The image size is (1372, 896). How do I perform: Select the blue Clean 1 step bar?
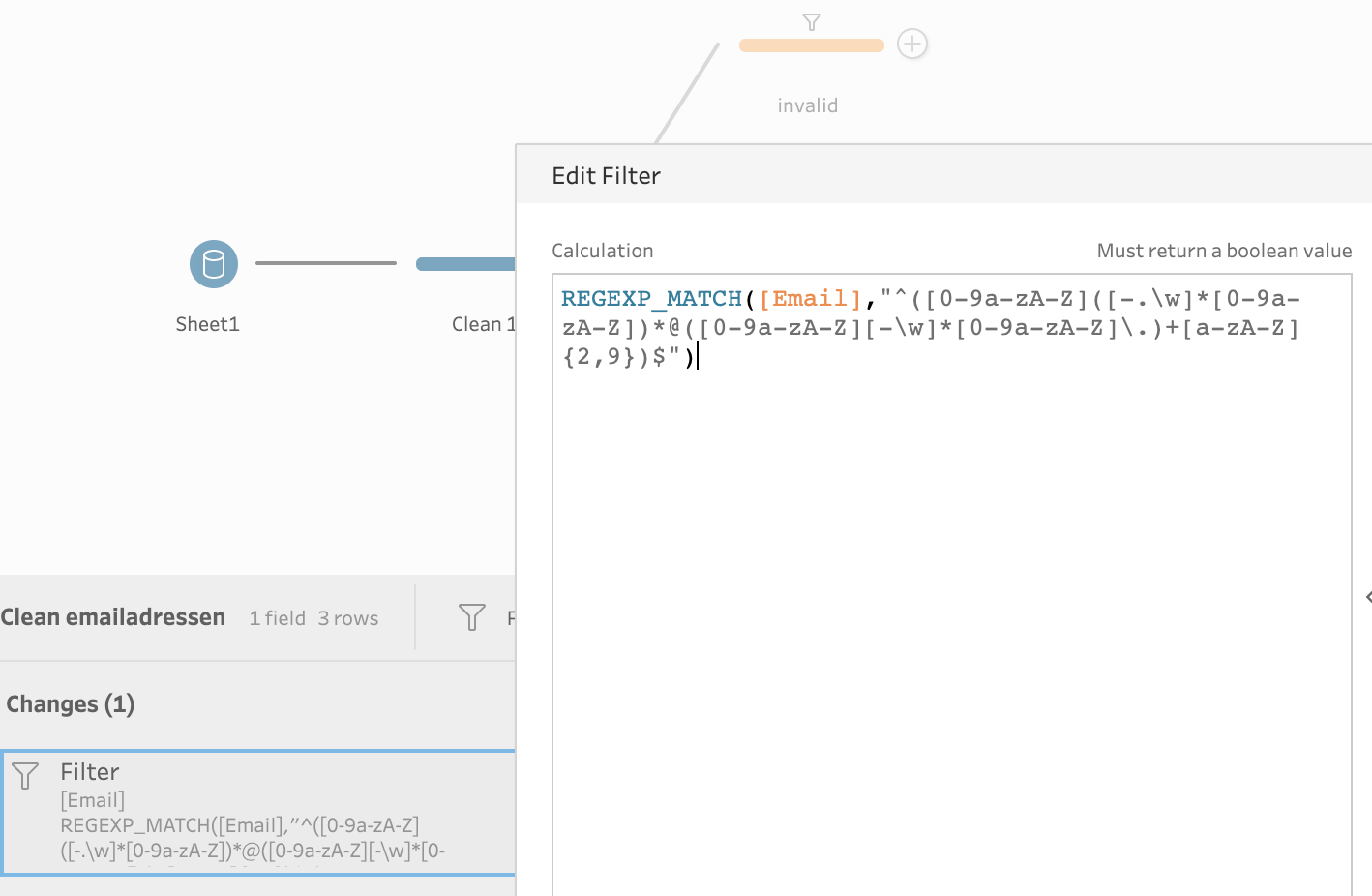tap(465, 264)
